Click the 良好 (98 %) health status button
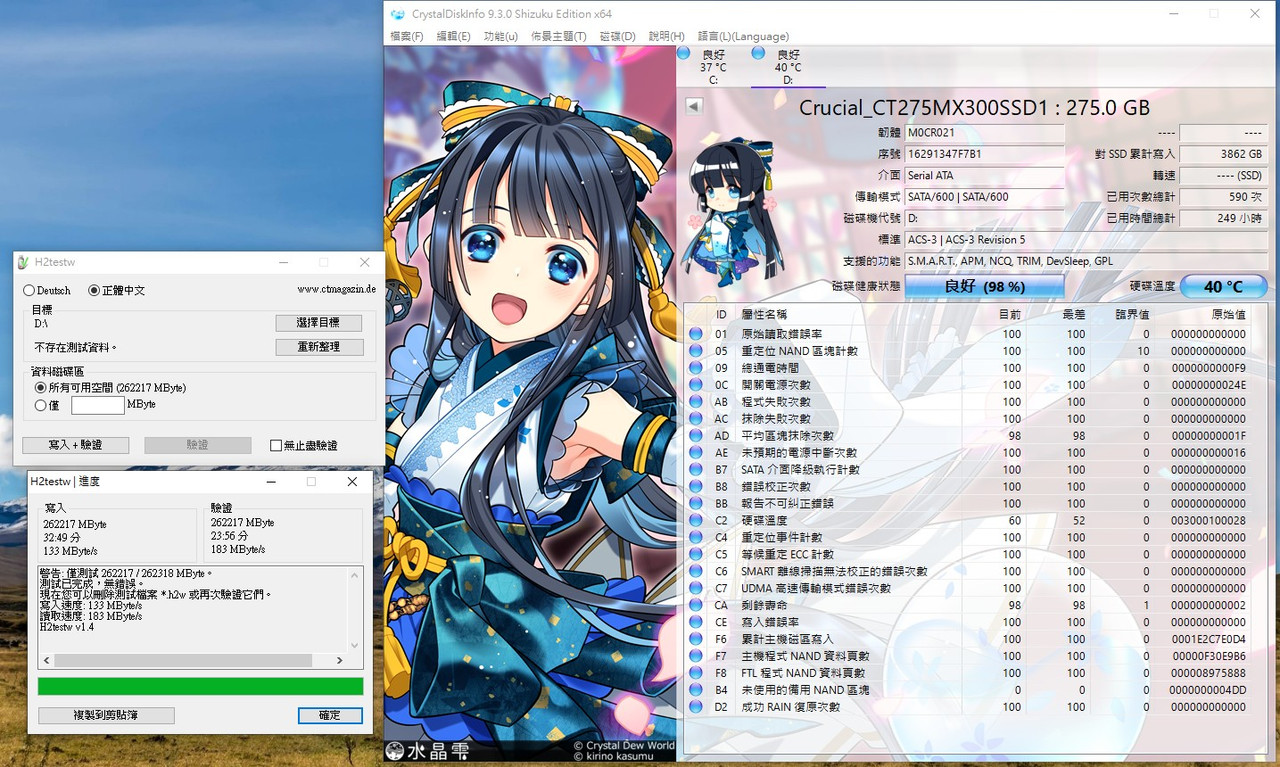This screenshot has width=1280, height=767. 984,286
